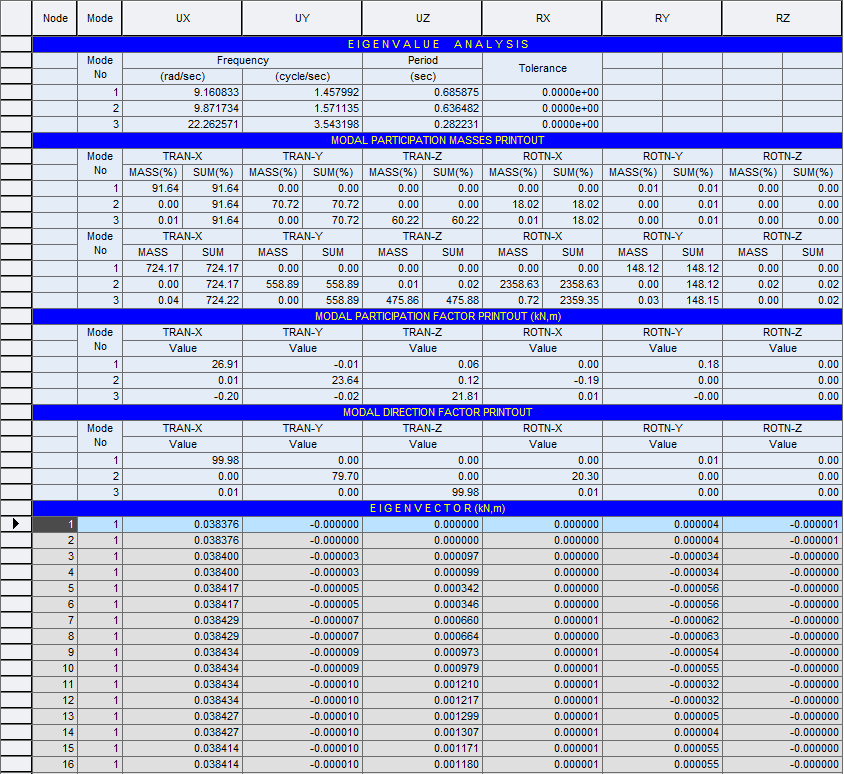Select the RX column header

pyautogui.click(x=543, y=18)
